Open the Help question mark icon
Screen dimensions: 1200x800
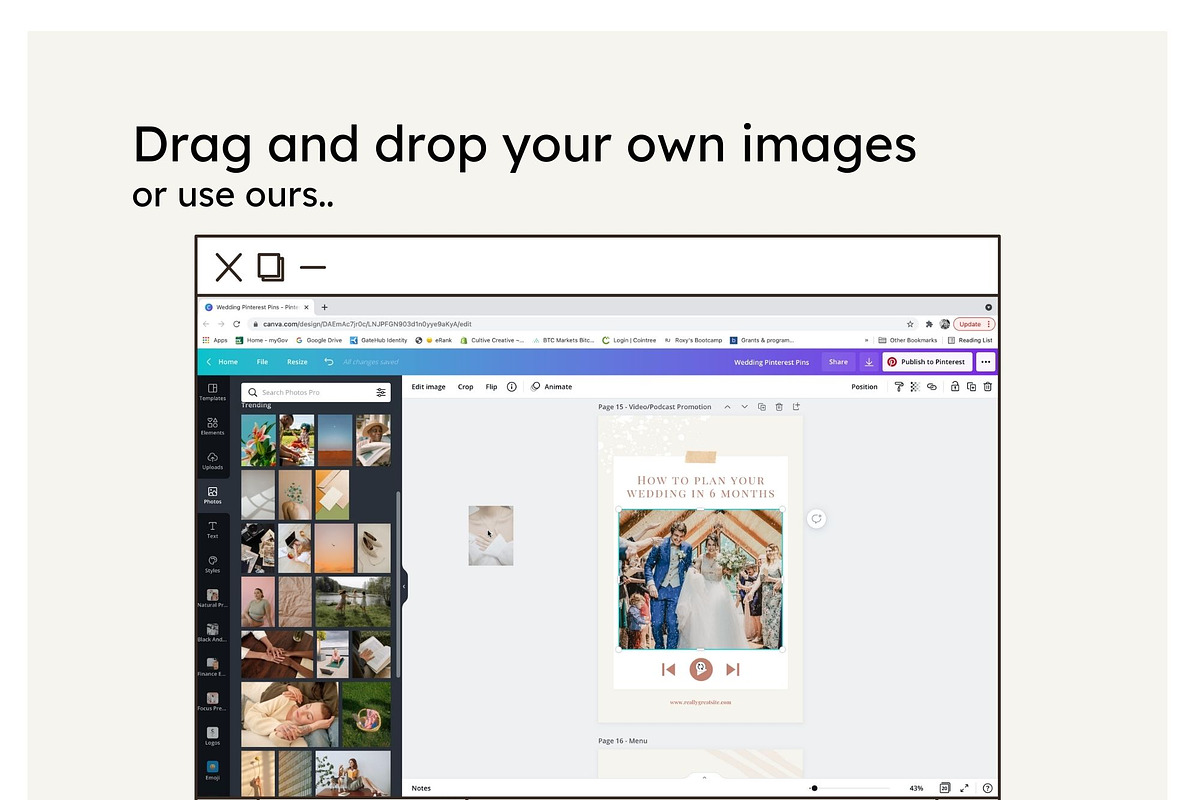[x=987, y=788]
